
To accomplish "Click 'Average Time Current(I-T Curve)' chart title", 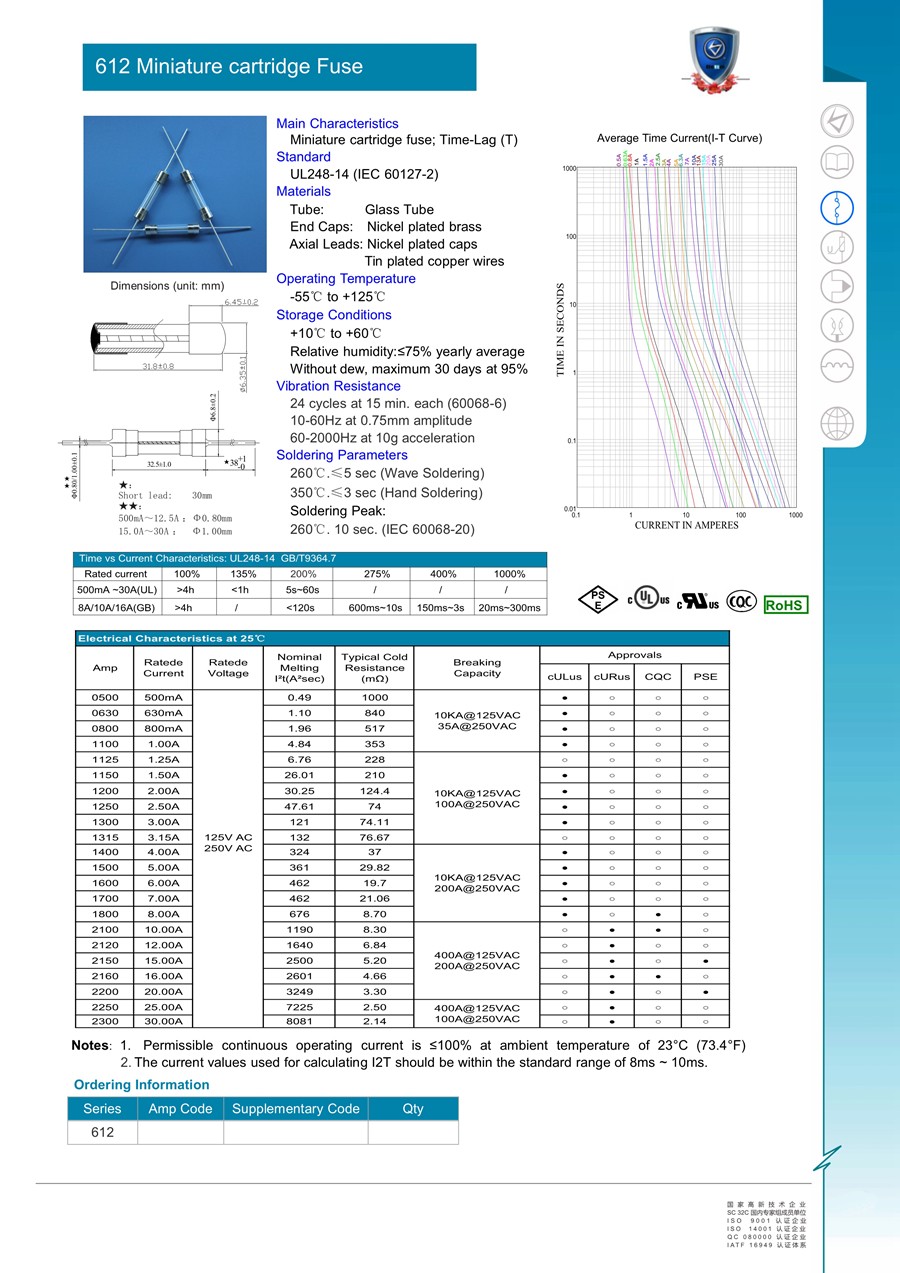I will [x=679, y=138].
